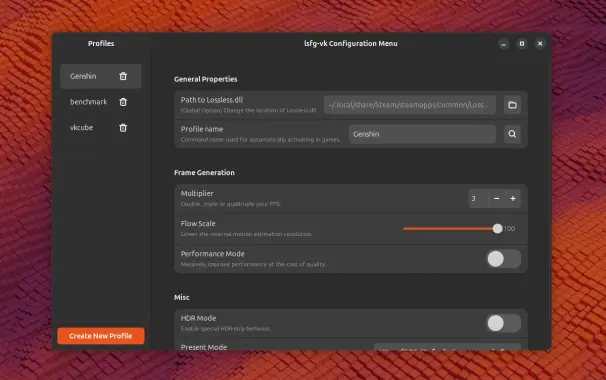
Task: Maximize the lsfg-vk Configuration window
Action: (522, 44)
